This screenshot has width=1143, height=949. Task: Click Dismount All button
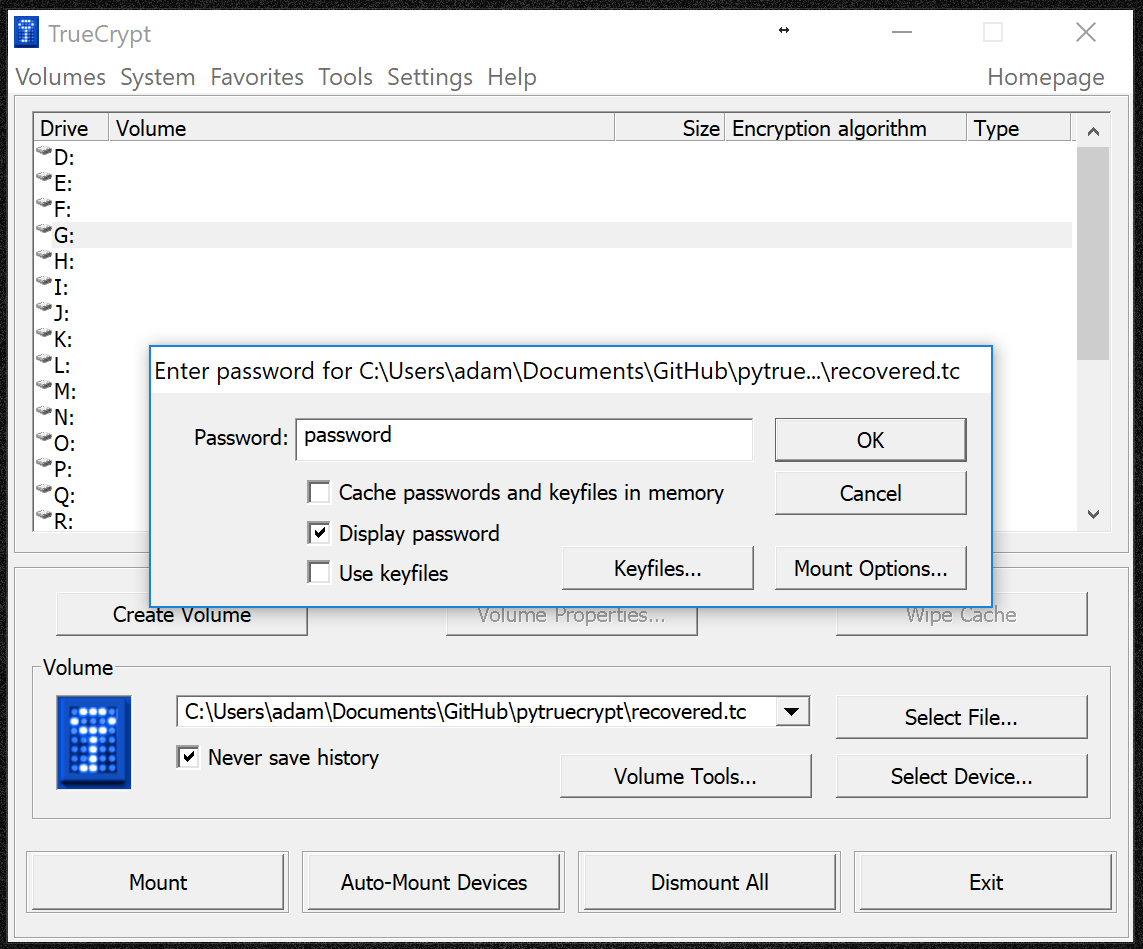point(709,882)
